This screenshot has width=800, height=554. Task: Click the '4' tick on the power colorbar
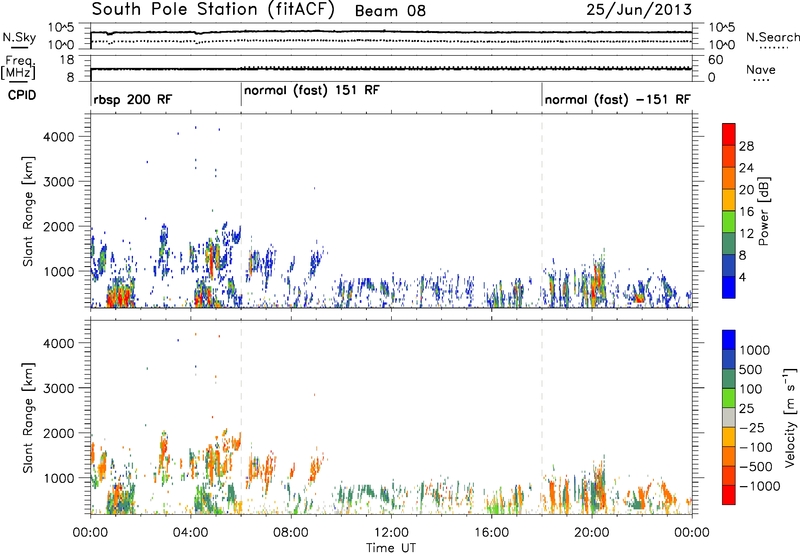(x=743, y=278)
